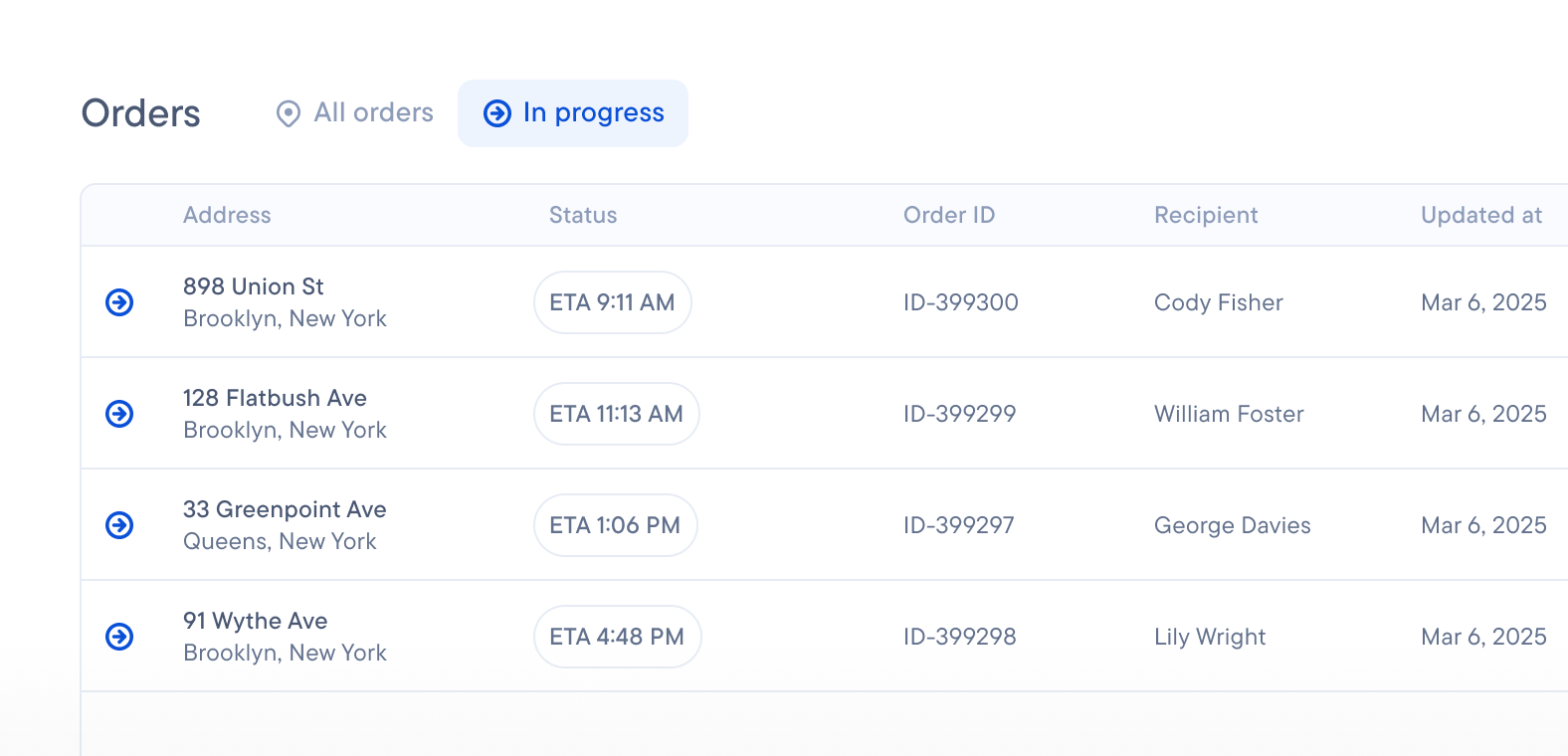This screenshot has width=1568, height=756.
Task: Click the arrow icon on George Davies's order row
Action: (x=118, y=525)
